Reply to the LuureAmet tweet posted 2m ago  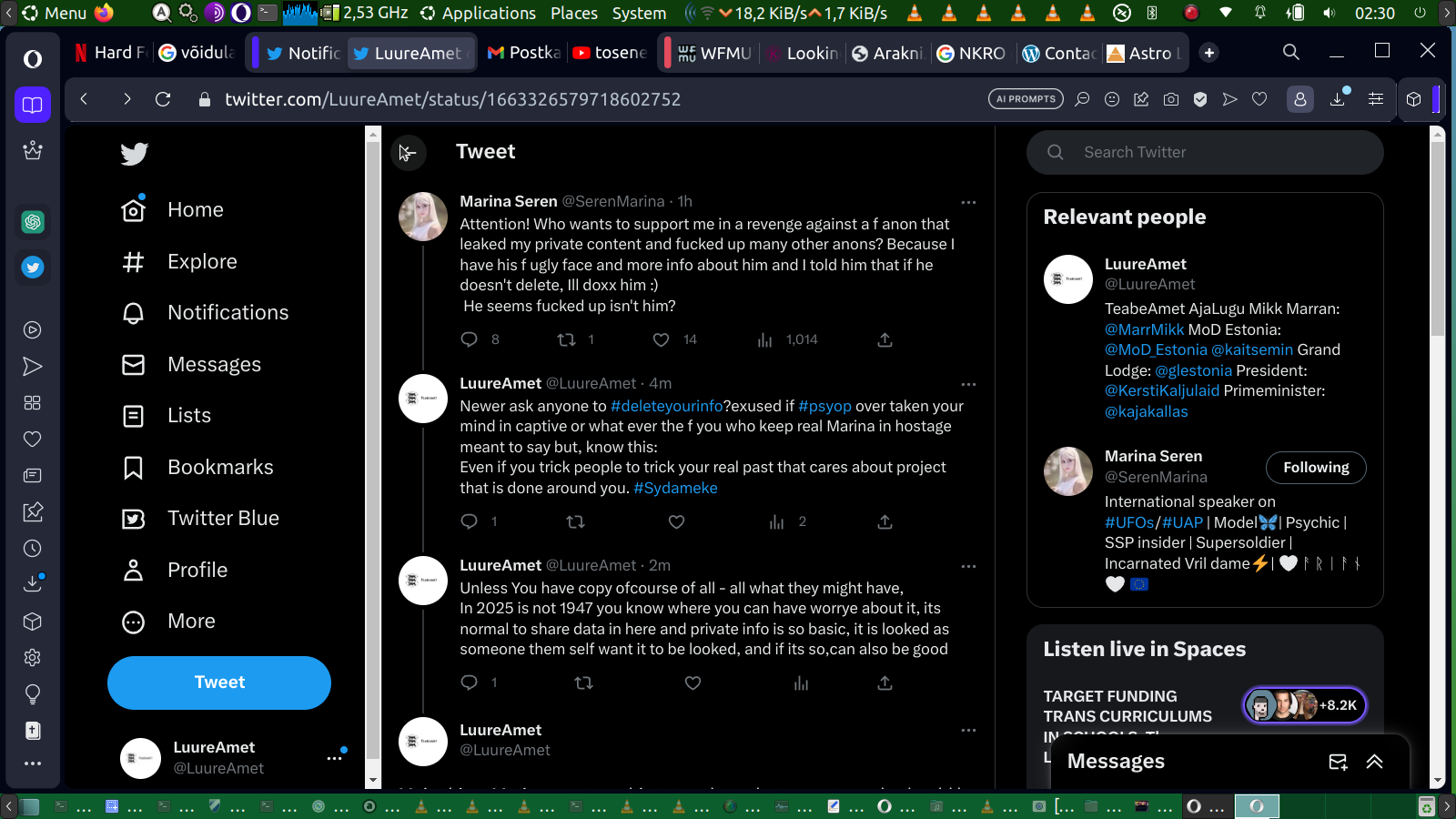coord(470,682)
